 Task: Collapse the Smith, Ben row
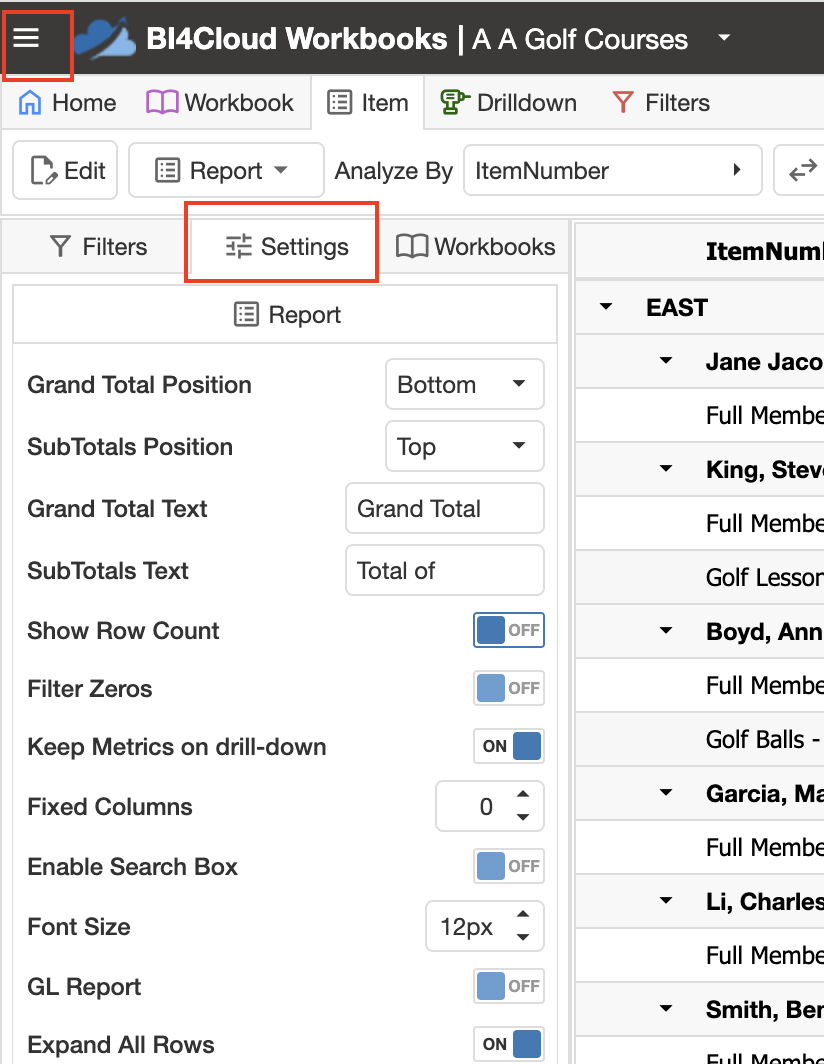(x=666, y=1009)
